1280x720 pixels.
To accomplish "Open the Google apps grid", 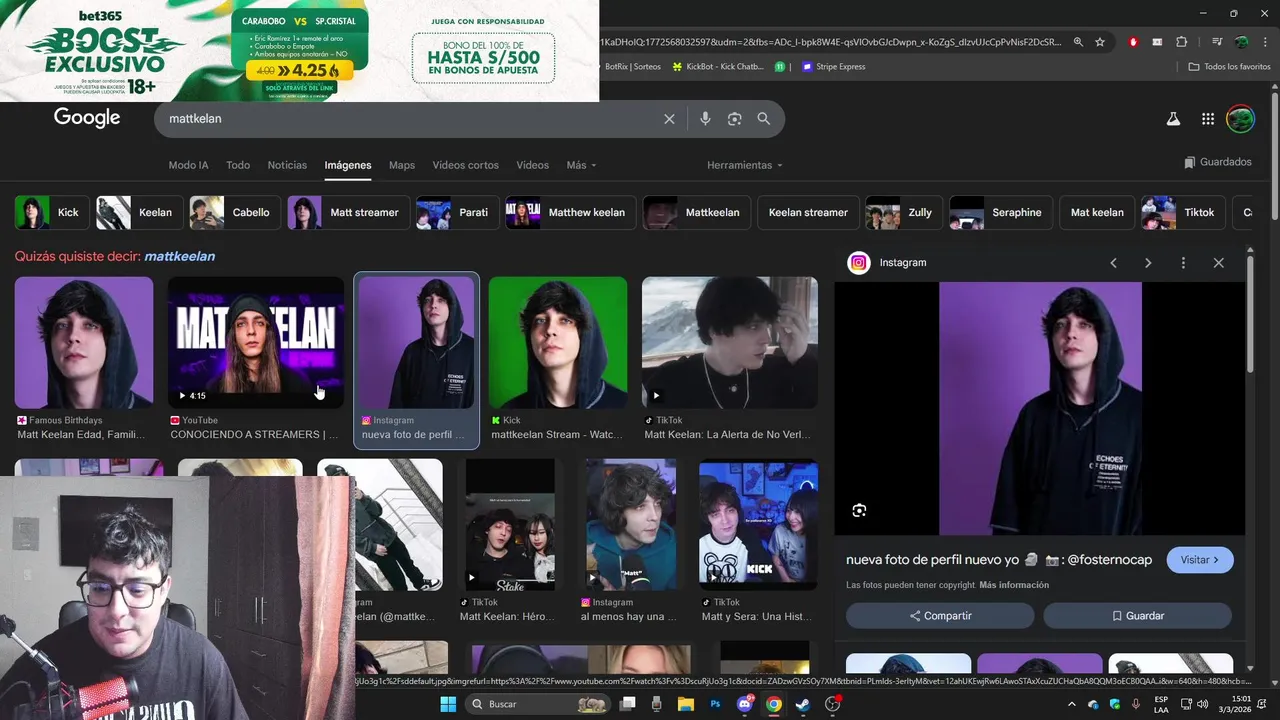I will tap(1208, 119).
